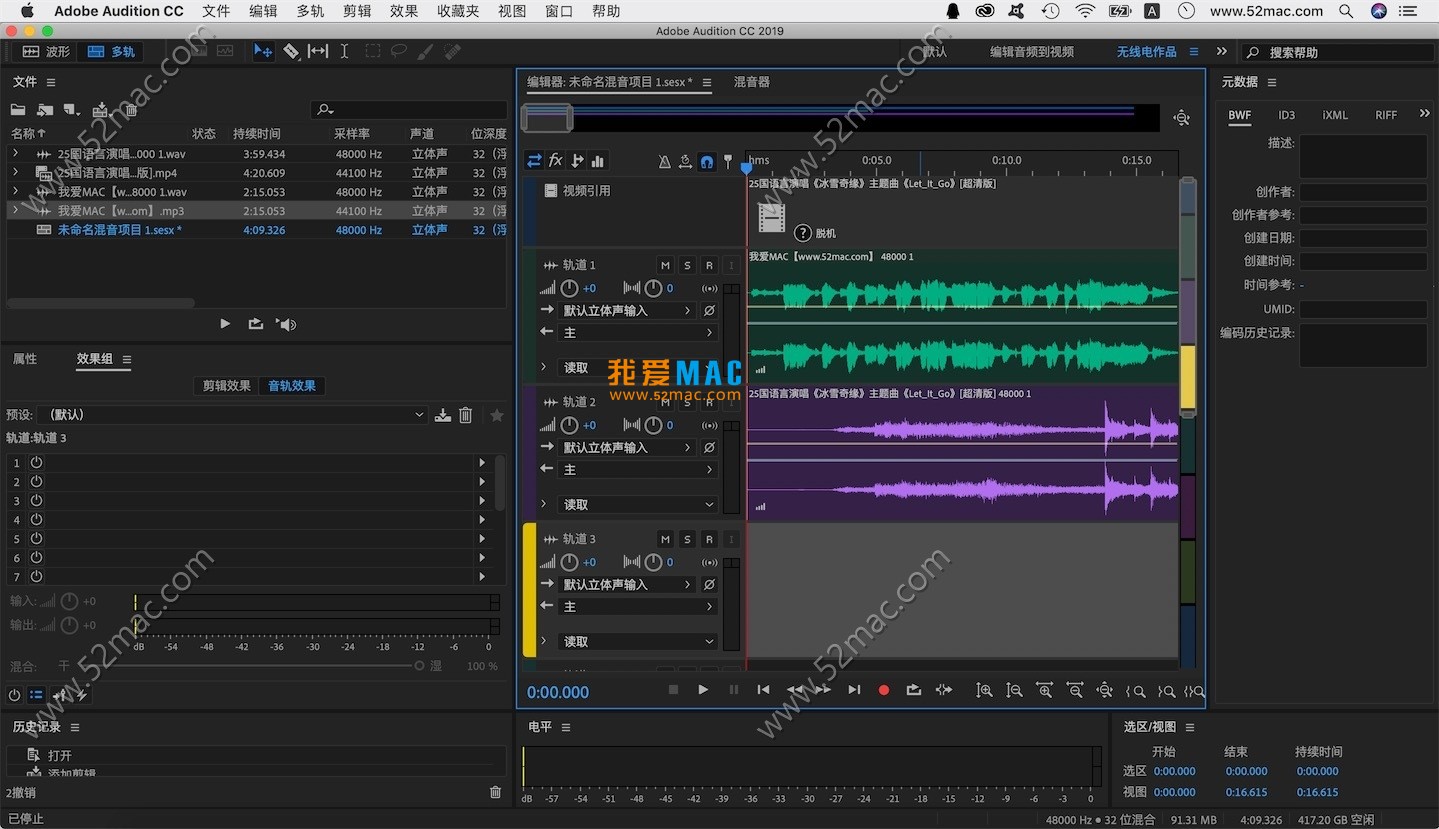Click the zoom to full overview icon
This screenshot has height=829, width=1439.
click(1182, 118)
